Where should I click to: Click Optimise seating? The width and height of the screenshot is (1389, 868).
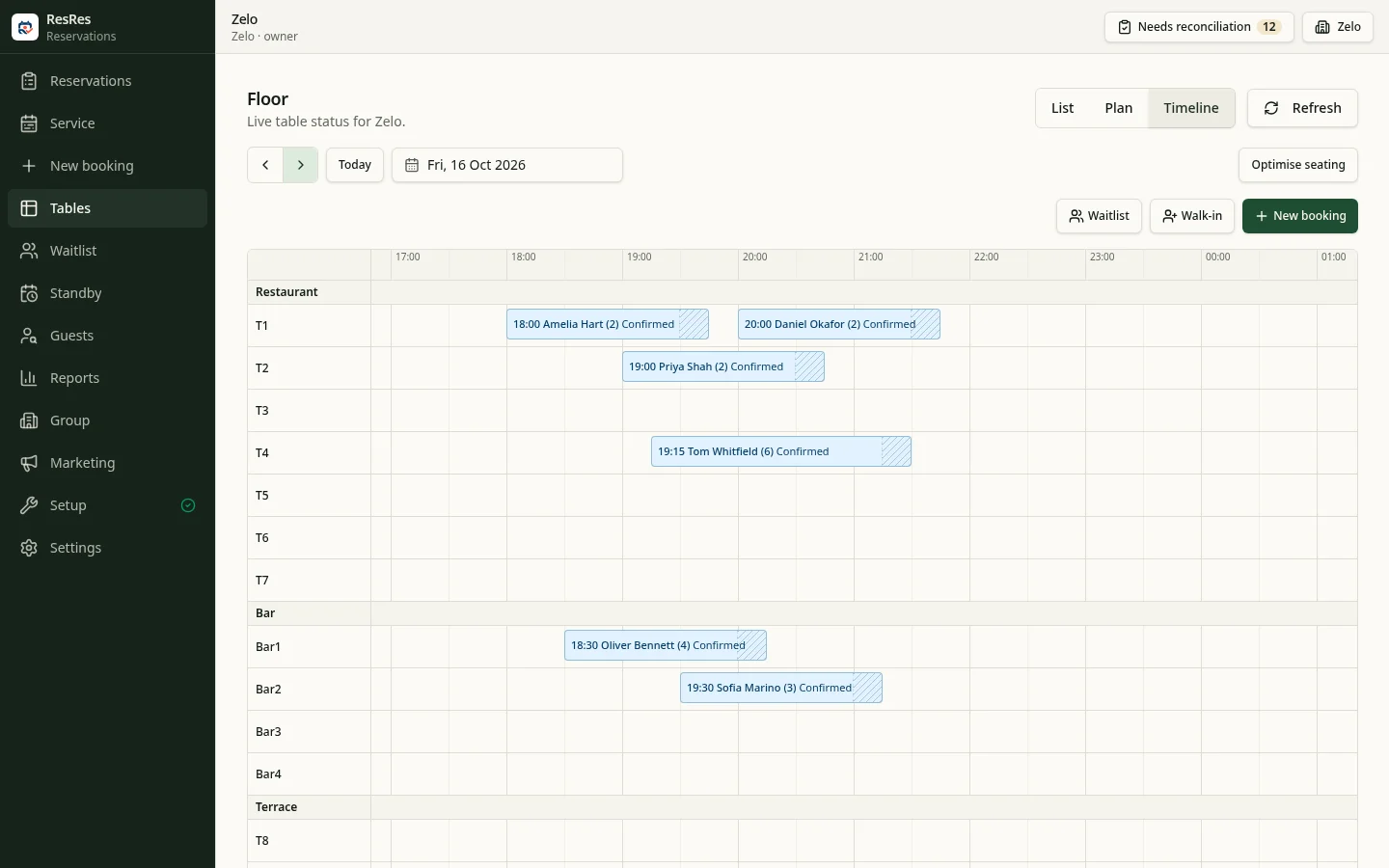1298,165
